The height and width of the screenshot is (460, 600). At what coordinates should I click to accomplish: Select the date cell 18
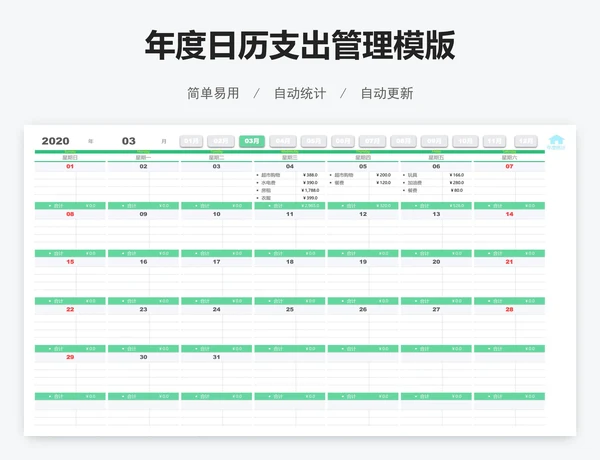coord(290,262)
